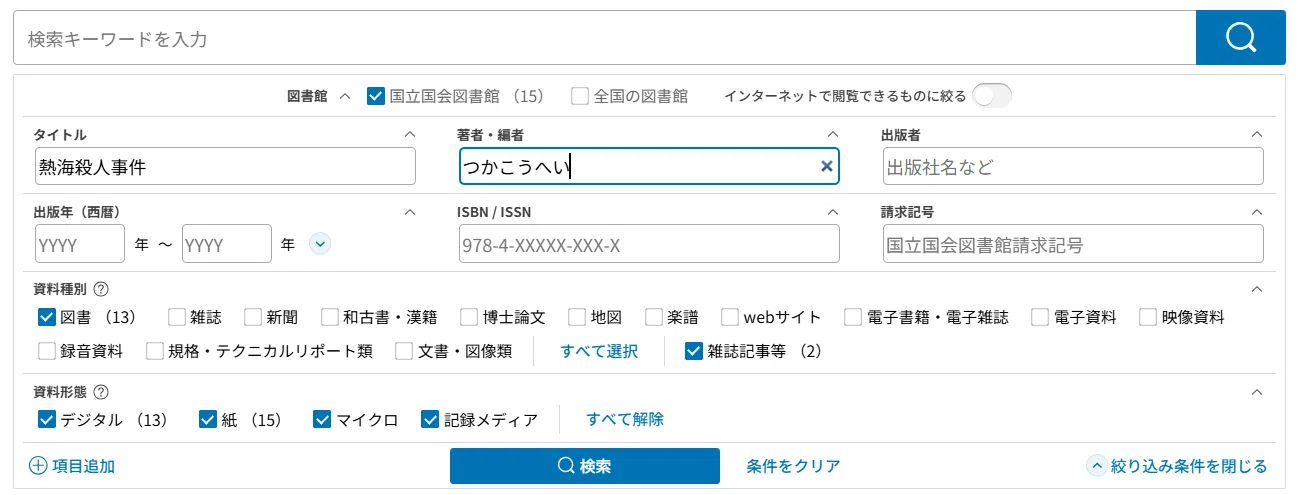Check 電子資料 checkbox
1309x495 pixels.
(1040, 317)
